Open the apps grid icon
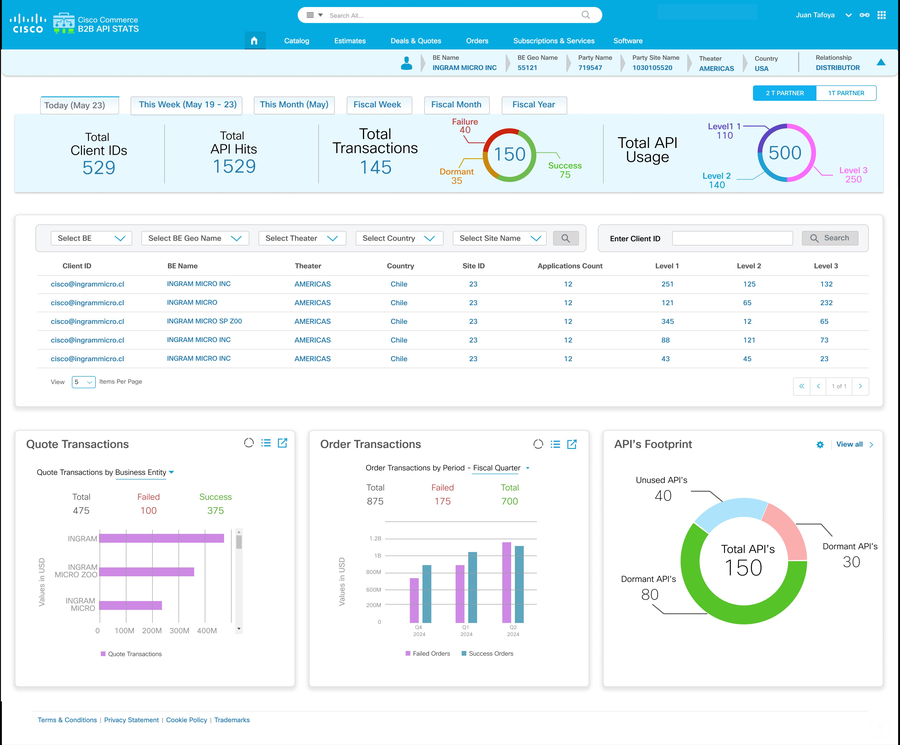 coord(882,15)
